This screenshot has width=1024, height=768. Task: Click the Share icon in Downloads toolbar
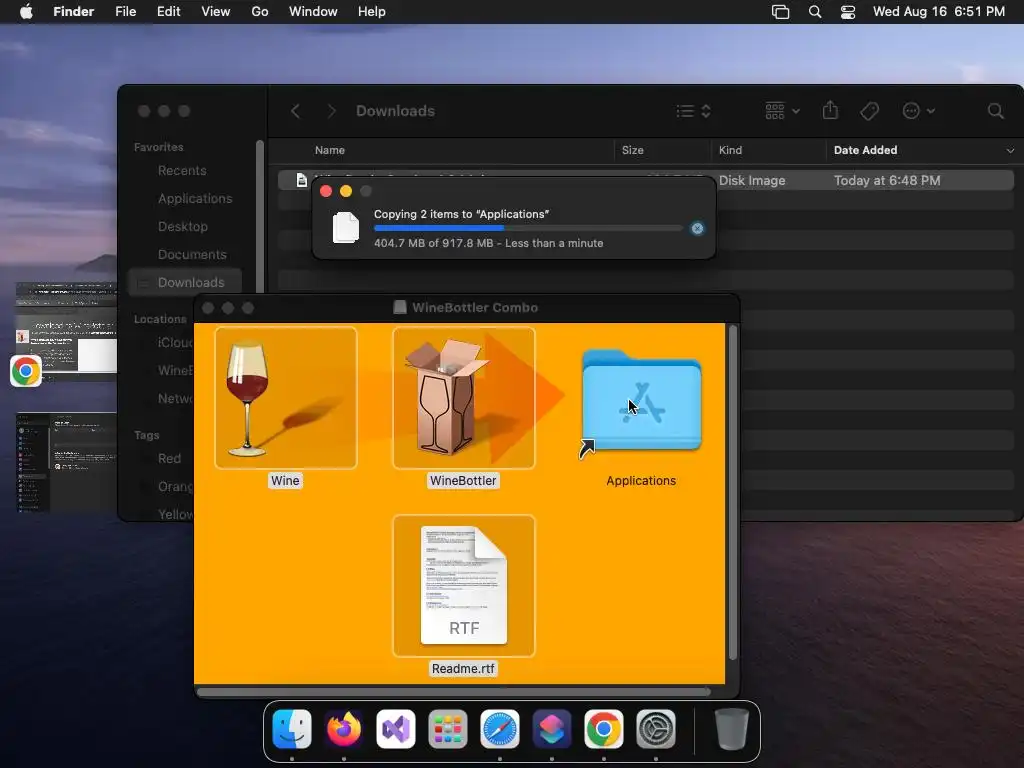pos(830,110)
